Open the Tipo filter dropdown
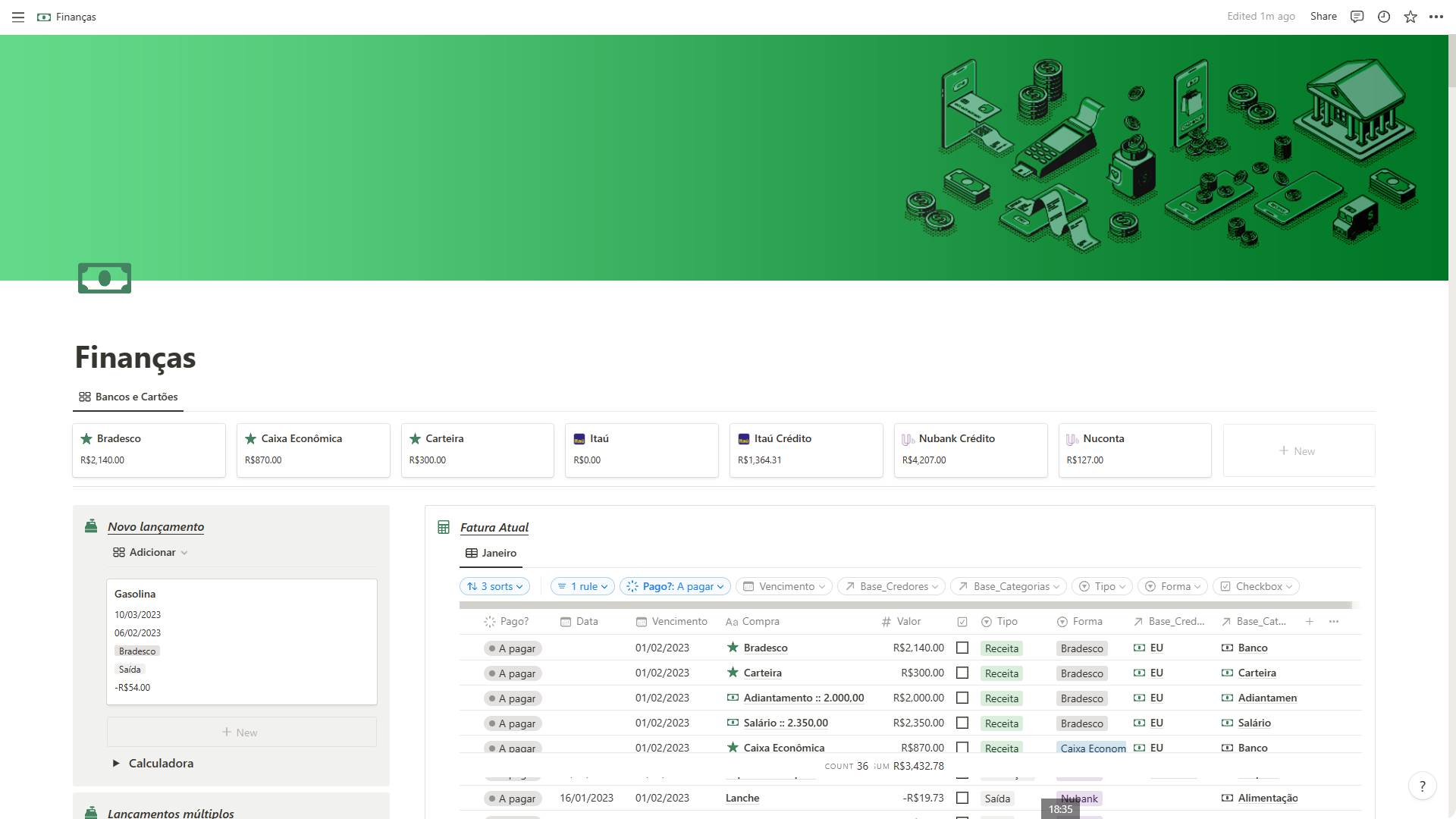The width and height of the screenshot is (1456, 819). tap(1102, 586)
